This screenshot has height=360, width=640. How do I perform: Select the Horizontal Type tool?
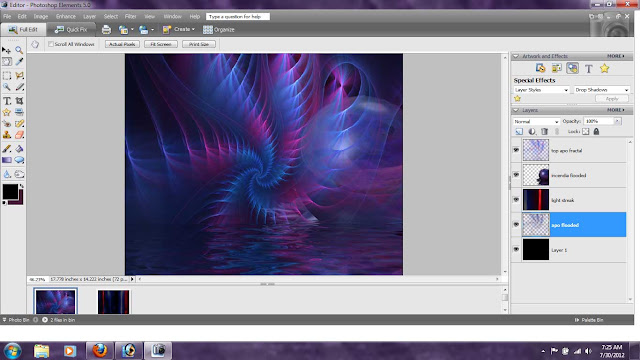click(x=7, y=101)
